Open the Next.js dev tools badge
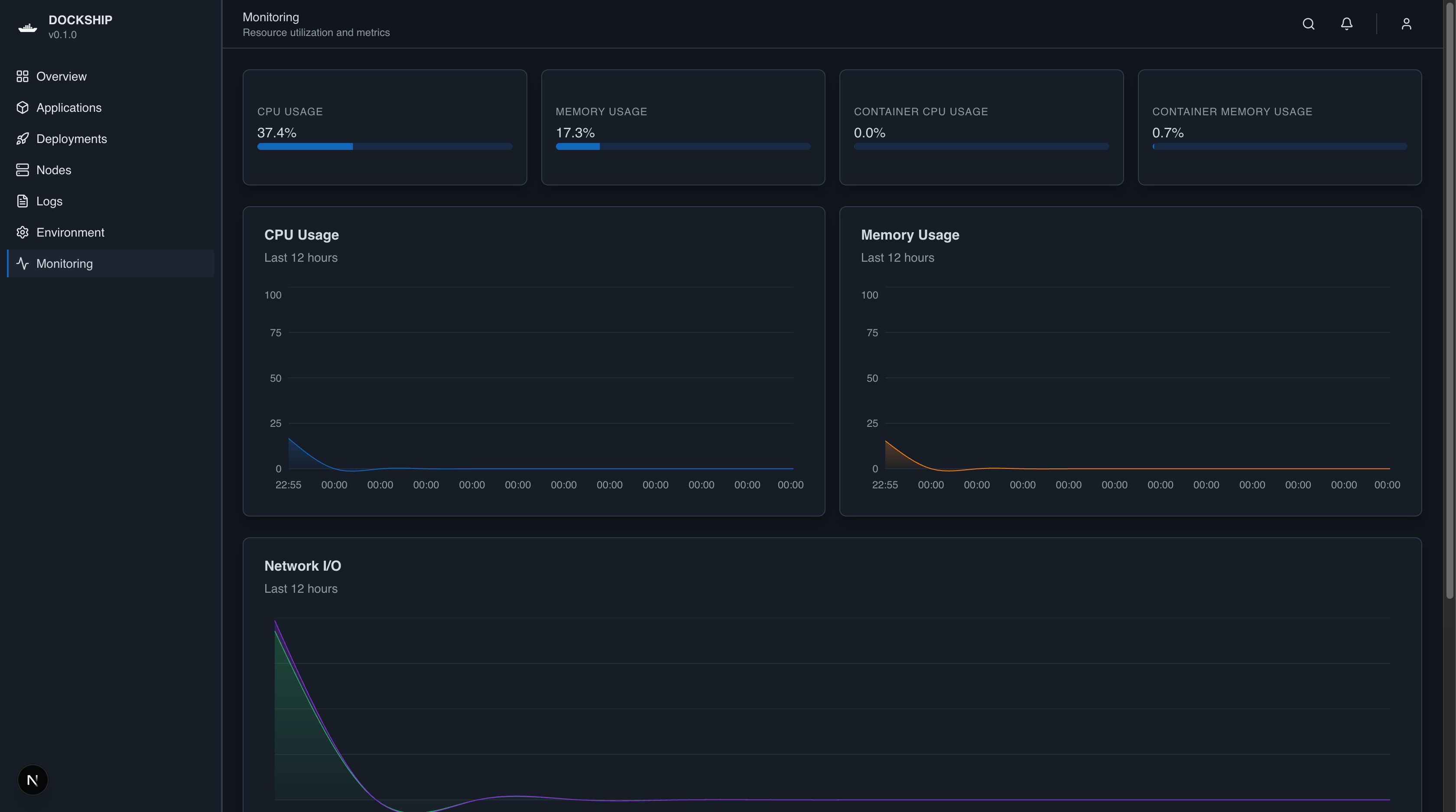Viewport: 1456px width, 812px height. [33, 780]
